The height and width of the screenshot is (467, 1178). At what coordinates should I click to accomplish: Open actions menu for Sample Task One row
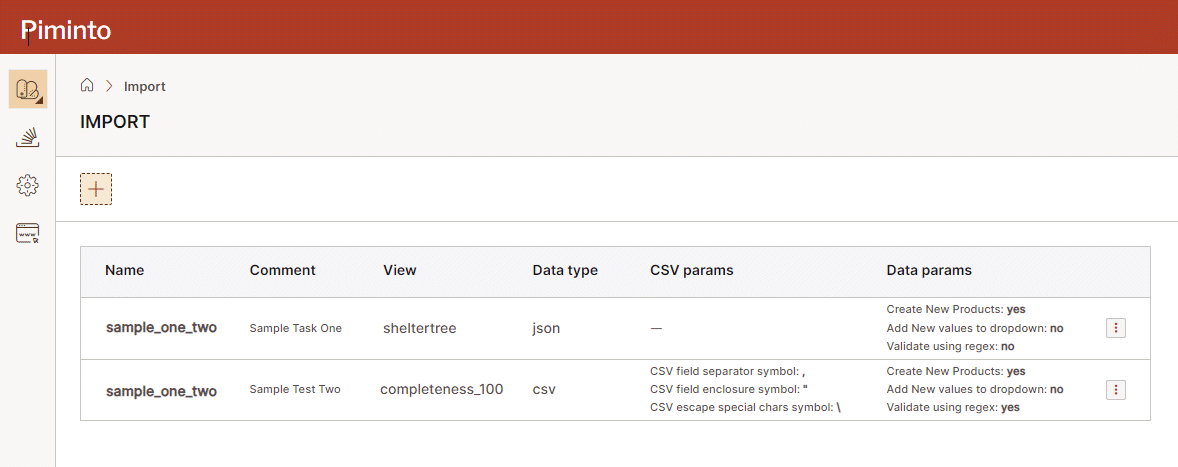[1116, 328]
